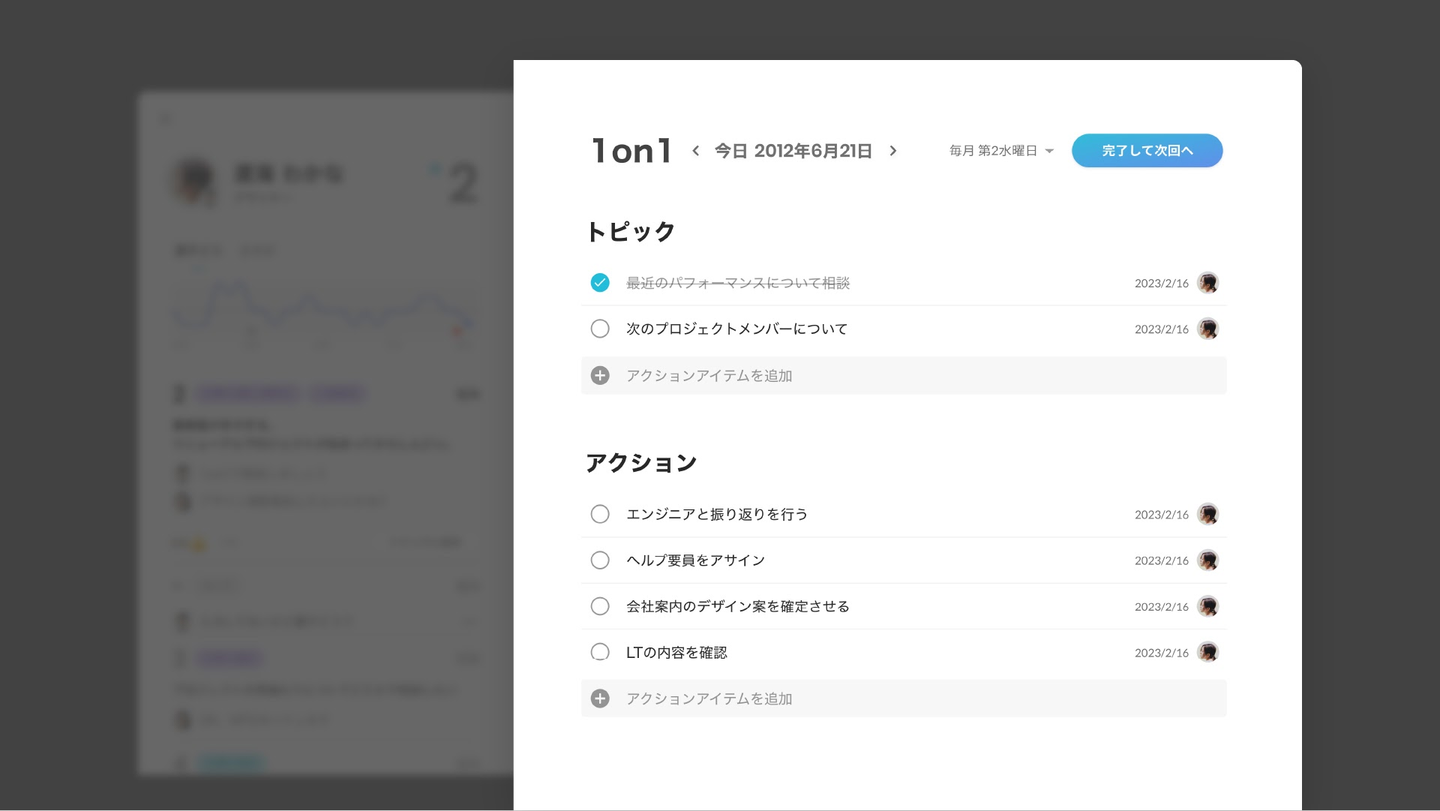Screen dimensions: 1440x811
Task: Check the エンジニアと振り返りを行う action
Action: pos(600,514)
